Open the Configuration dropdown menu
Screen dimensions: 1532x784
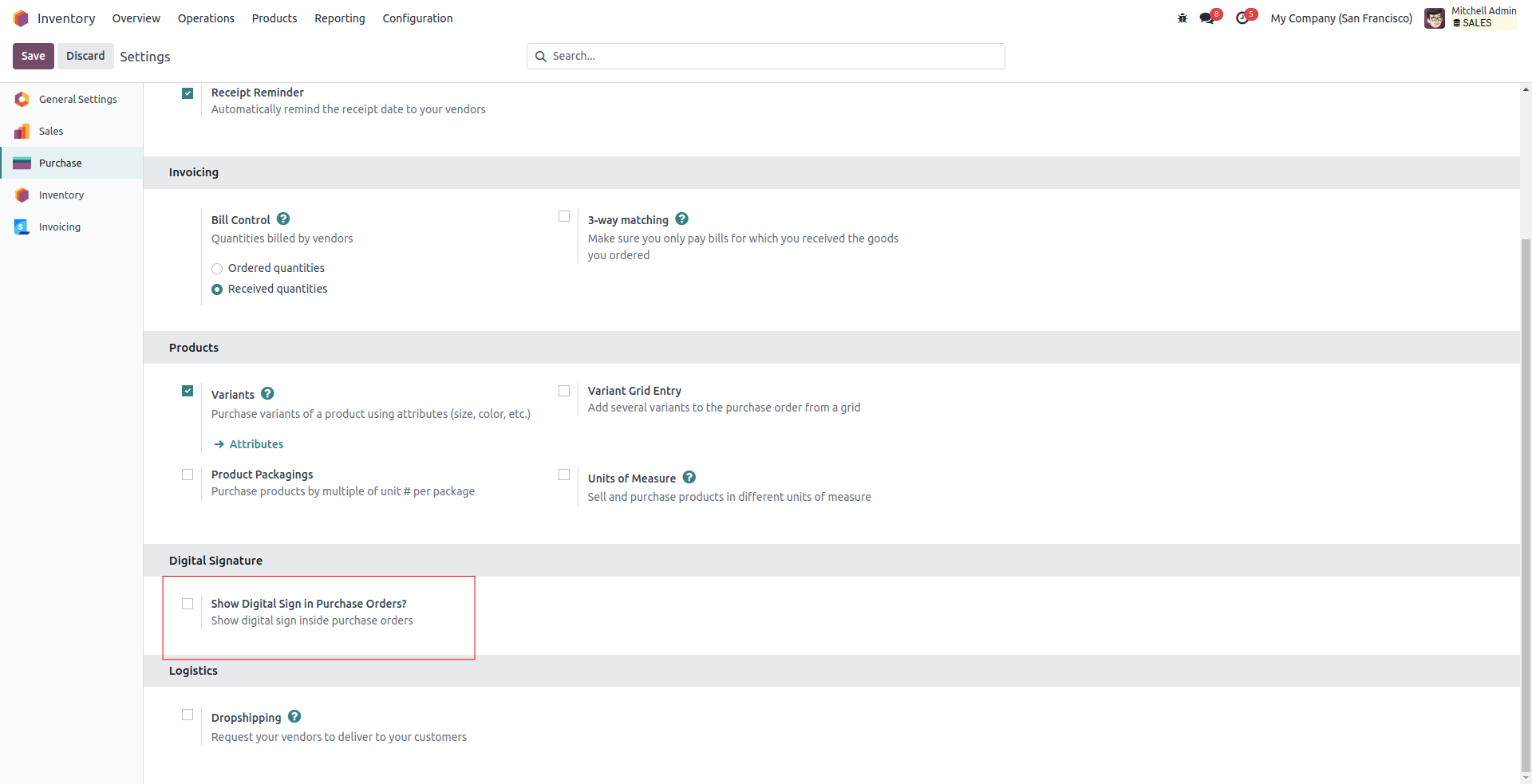pyautogui.click(x=417, y=18)
